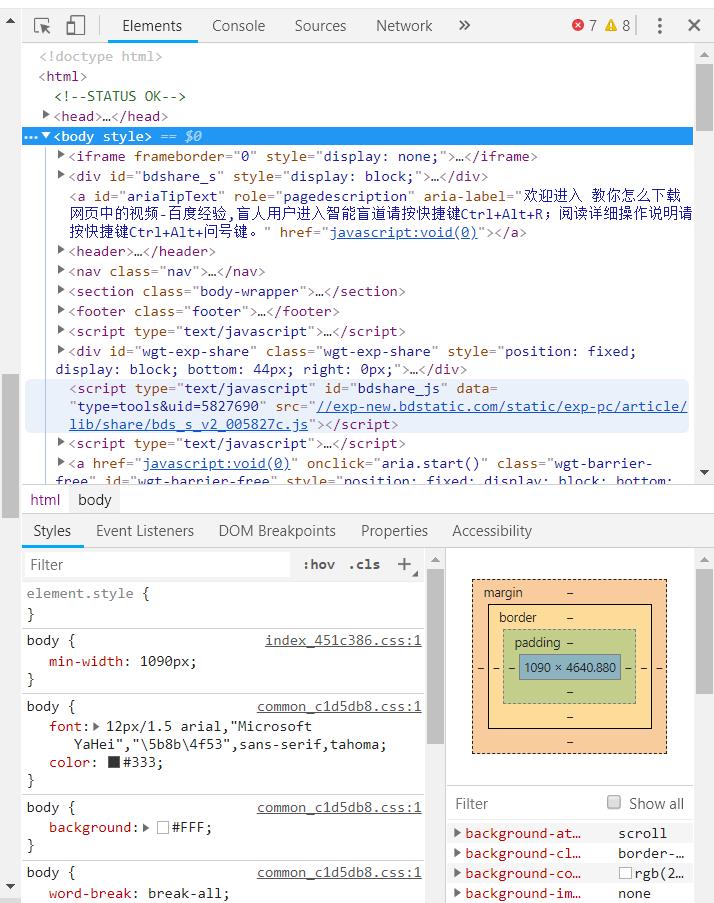The height and width of the screenshot is (903, 714).
Task: Open the more tabs chevron
Action: pos(464,25)
